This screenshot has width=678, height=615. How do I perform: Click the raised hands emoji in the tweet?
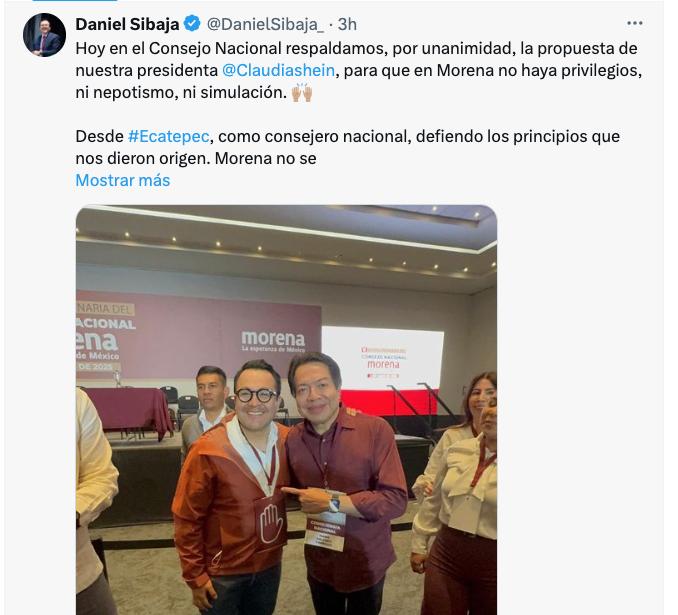301,93
